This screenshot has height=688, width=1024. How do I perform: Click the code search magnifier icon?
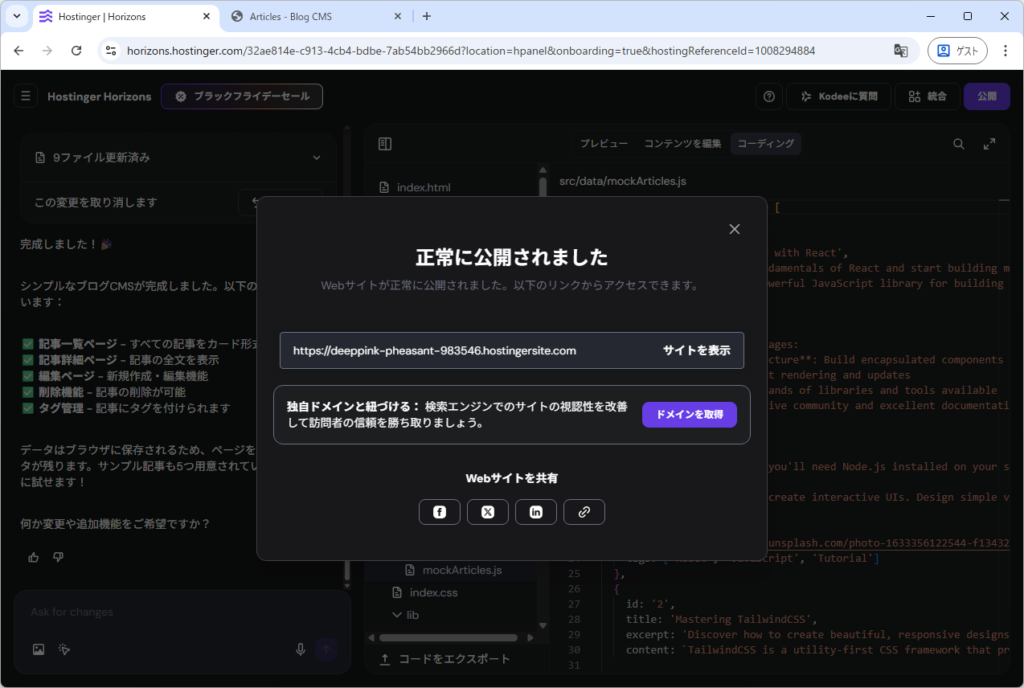(959, 144)
